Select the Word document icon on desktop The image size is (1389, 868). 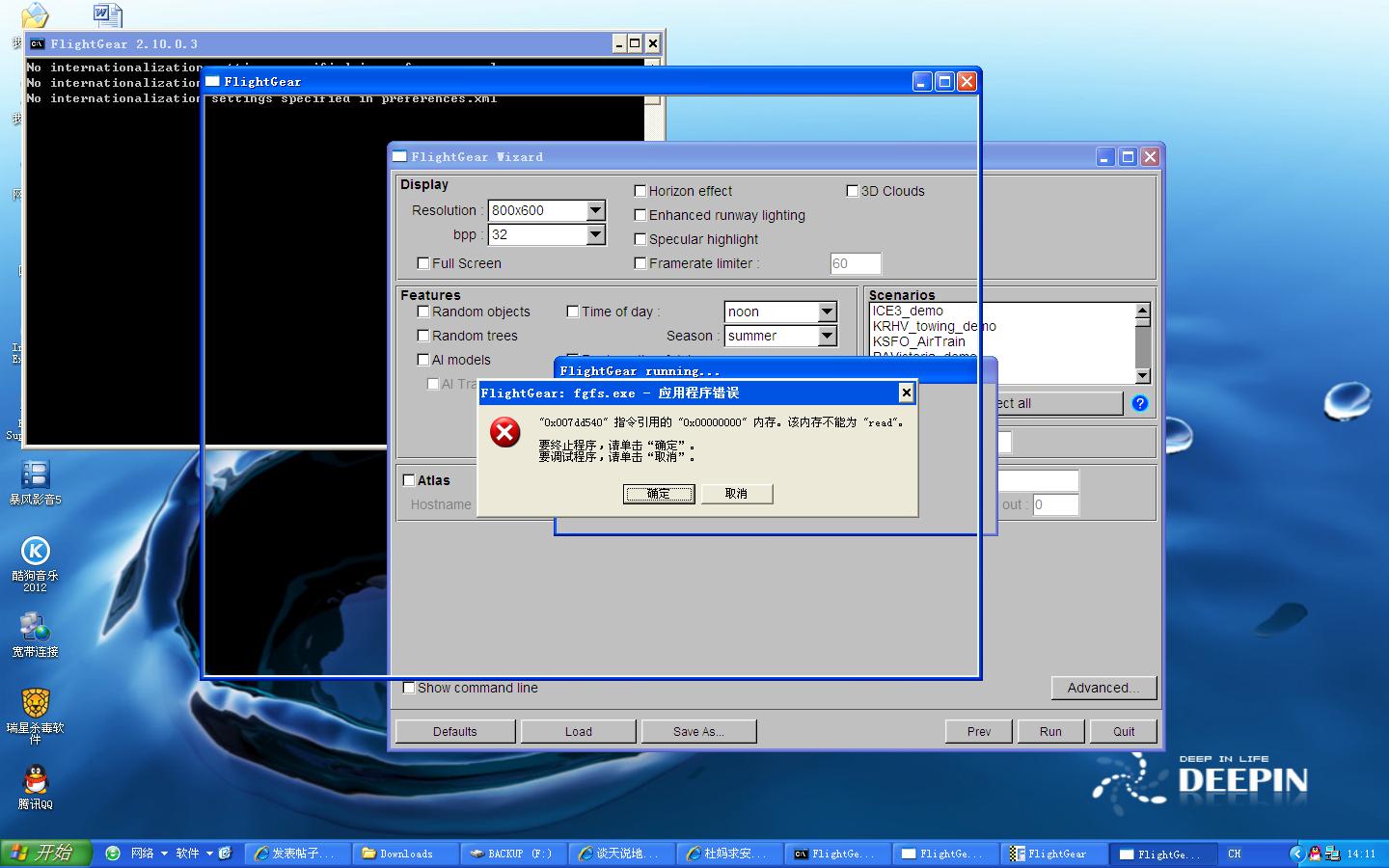[107, 14]
